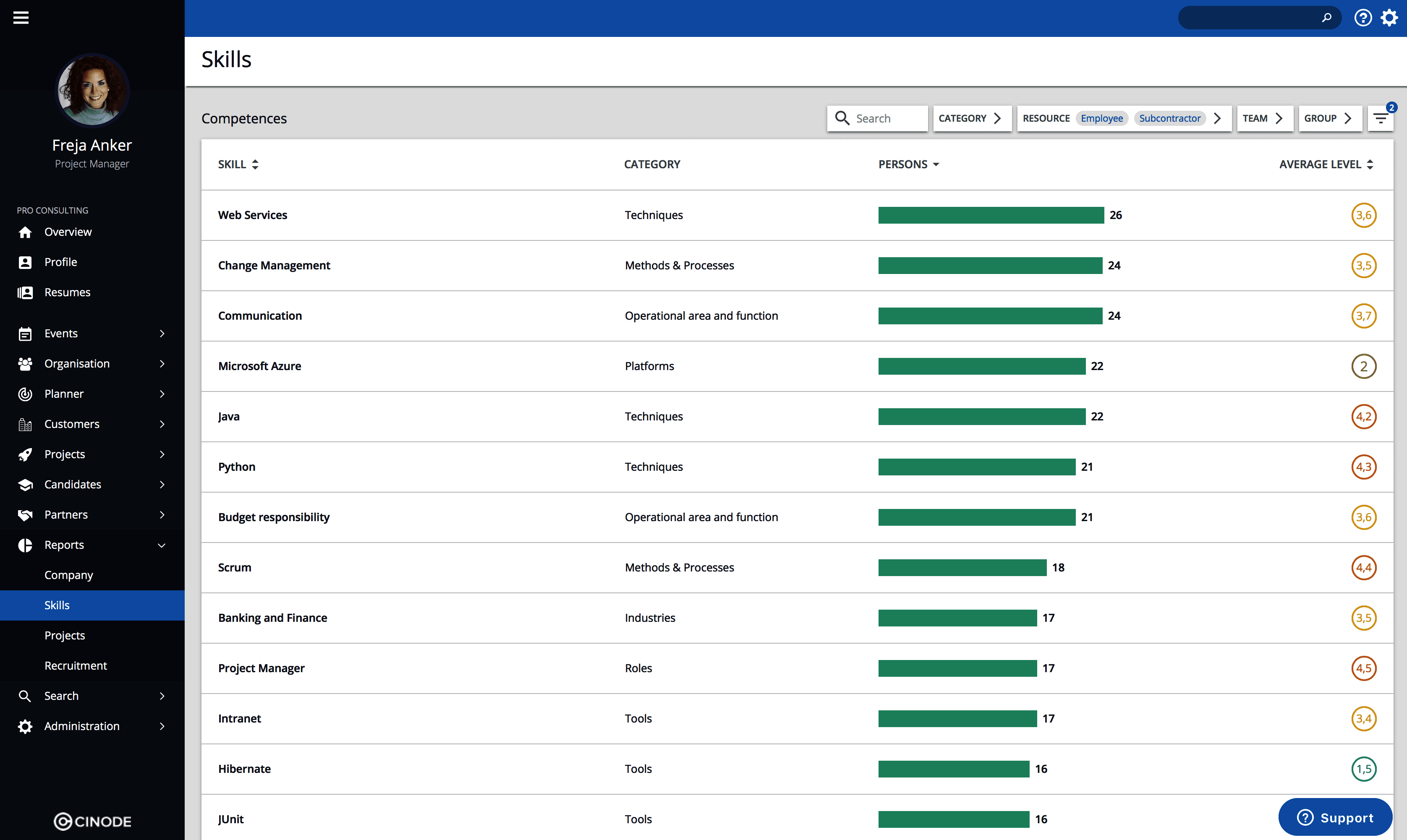Click the Java persons bar
1407x840 pixels.
point(981,417)
